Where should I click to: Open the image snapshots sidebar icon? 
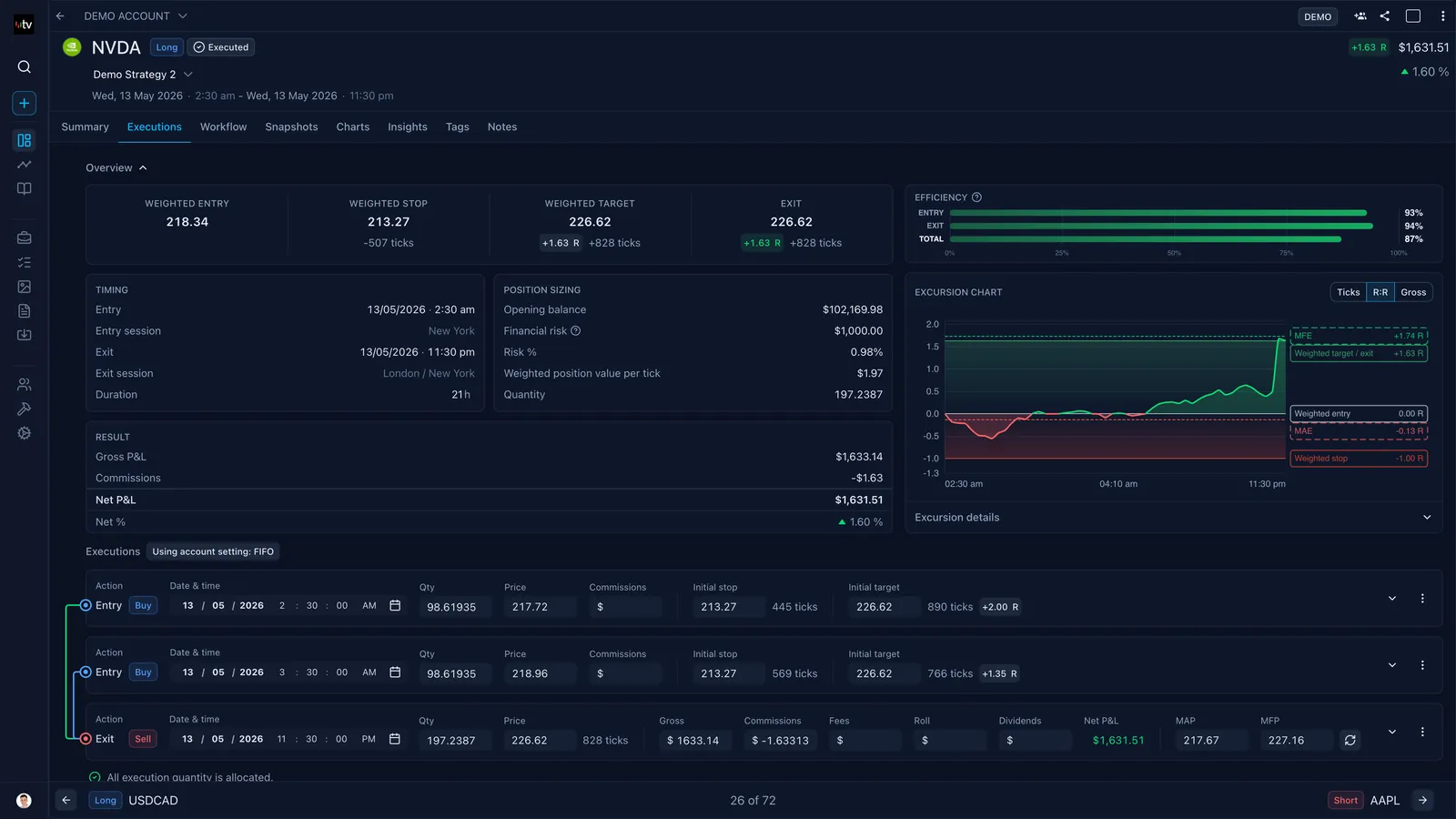[x=25, y=287]
